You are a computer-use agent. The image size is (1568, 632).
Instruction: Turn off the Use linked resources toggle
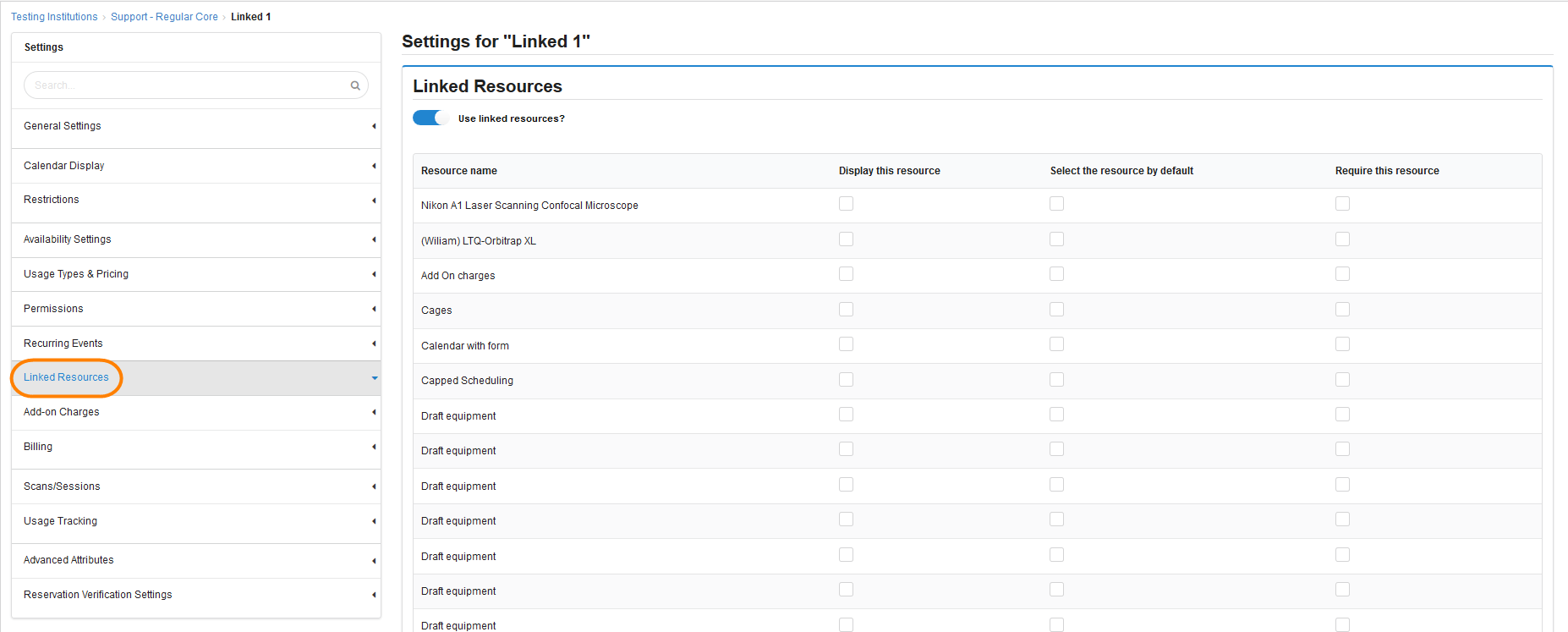[430, 118]
